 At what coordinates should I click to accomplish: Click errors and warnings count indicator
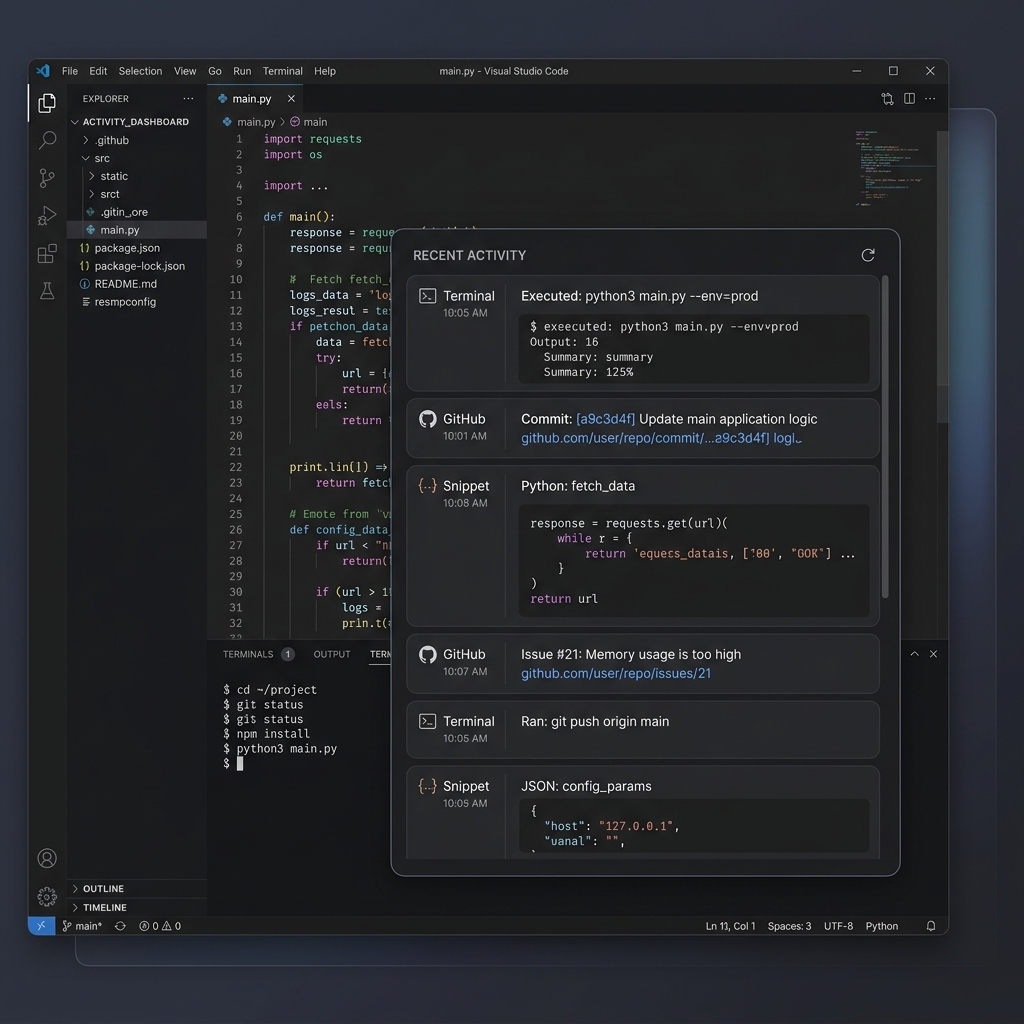pos(160,926)
